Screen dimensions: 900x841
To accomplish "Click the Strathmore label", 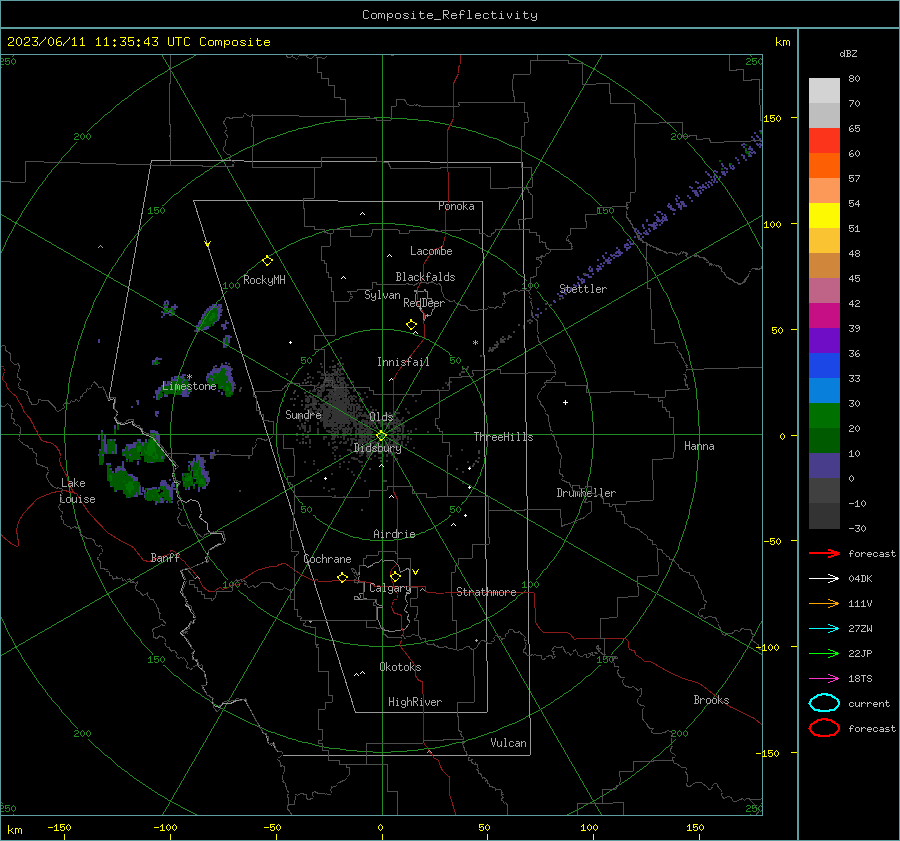I will pos(486,592).
